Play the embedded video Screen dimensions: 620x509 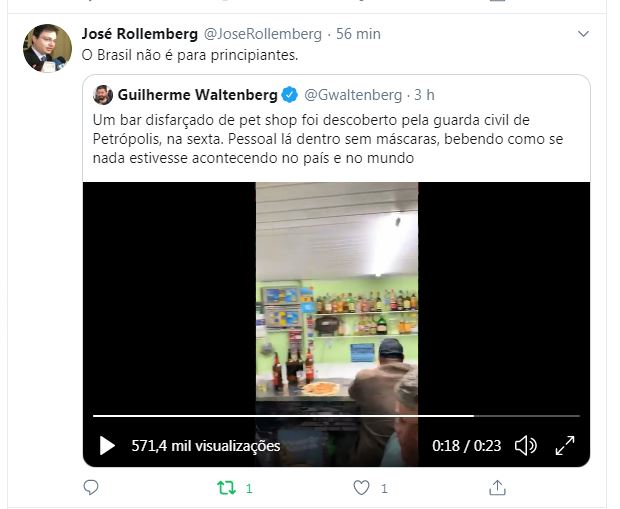(107, 446)
